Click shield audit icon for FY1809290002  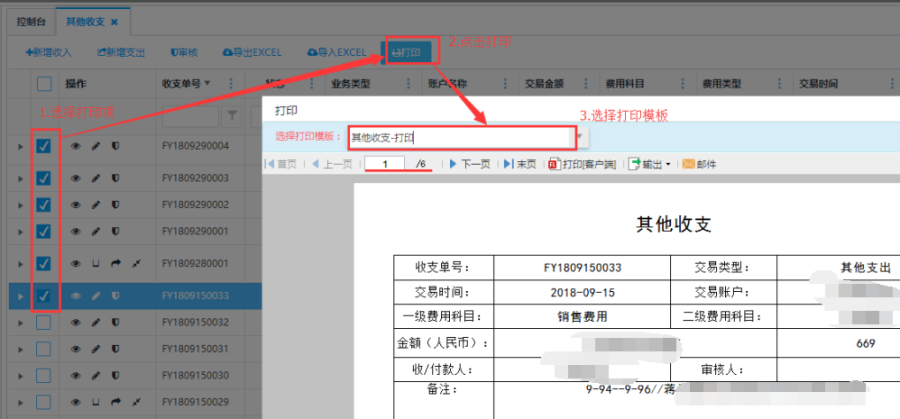(116, 205)
